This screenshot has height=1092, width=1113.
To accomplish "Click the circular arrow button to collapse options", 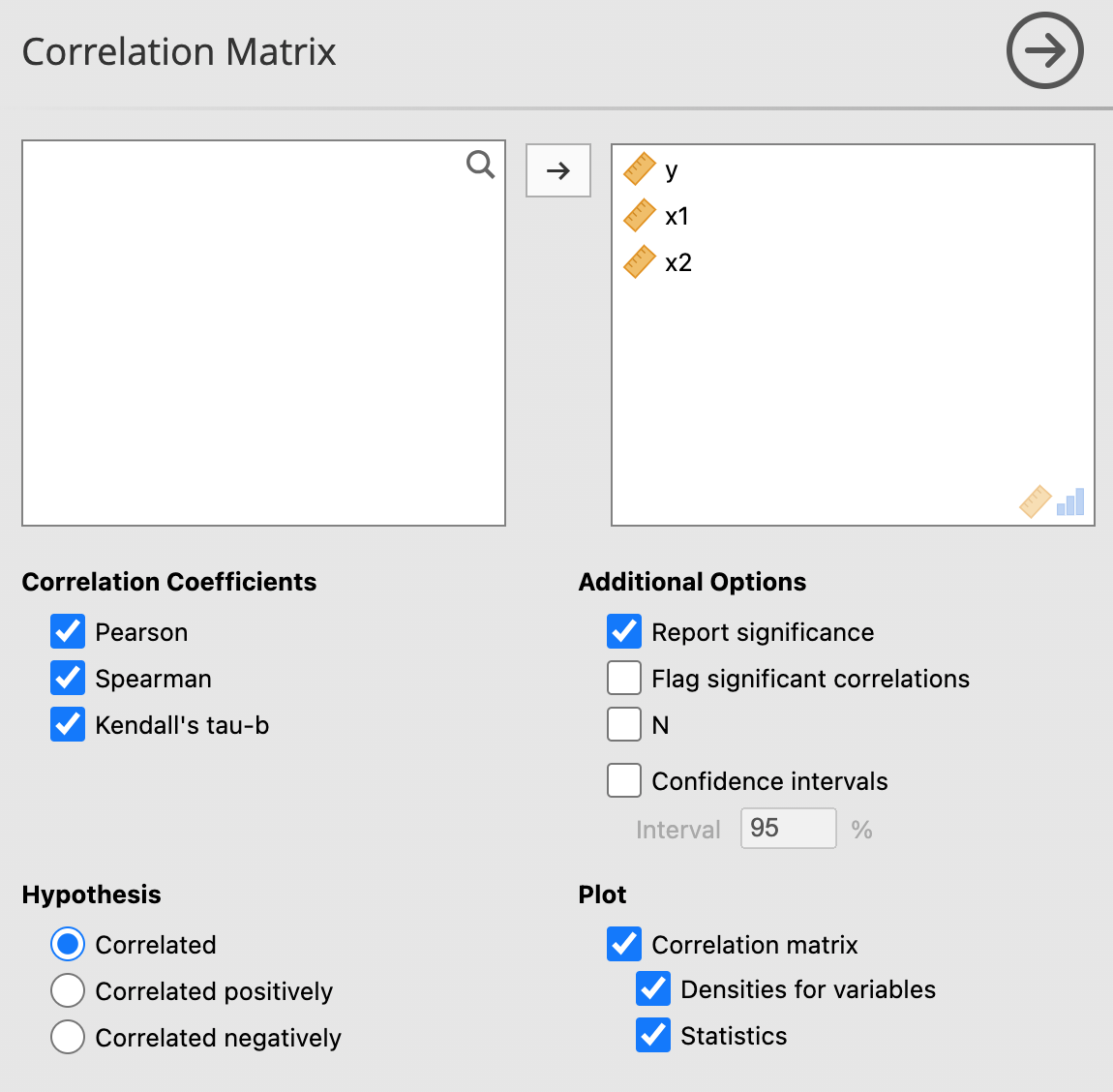I will (1044, 50).
